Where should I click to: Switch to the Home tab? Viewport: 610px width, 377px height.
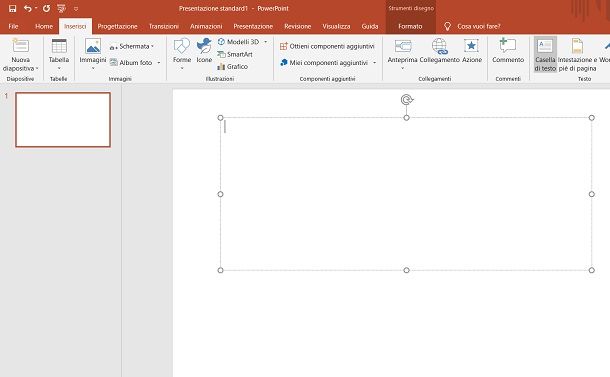coord(44,26)
